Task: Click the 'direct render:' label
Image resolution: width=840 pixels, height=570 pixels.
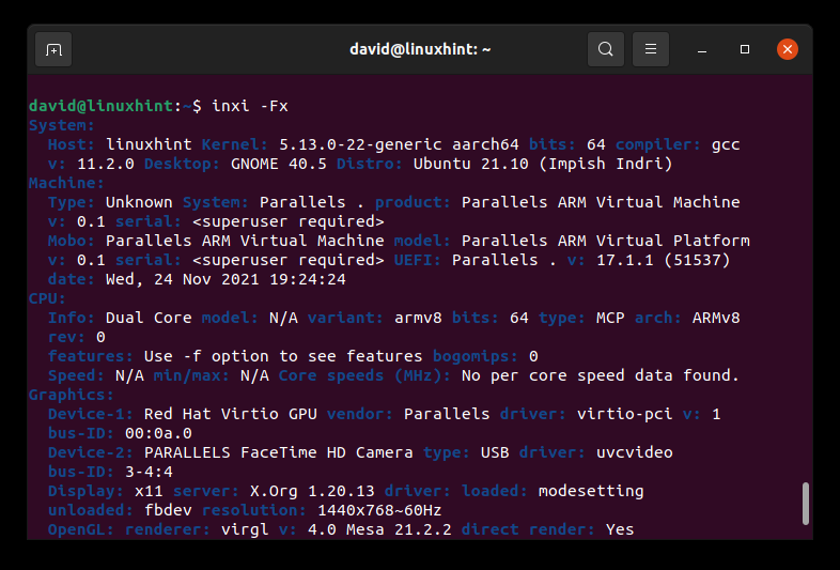Action: click(x=528, y=529)
